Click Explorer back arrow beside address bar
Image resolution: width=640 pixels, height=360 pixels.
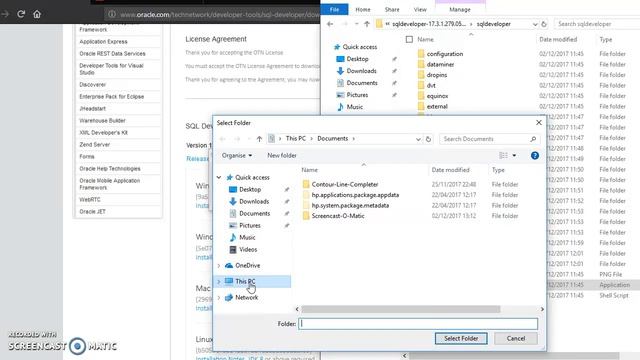click(330, 24)
